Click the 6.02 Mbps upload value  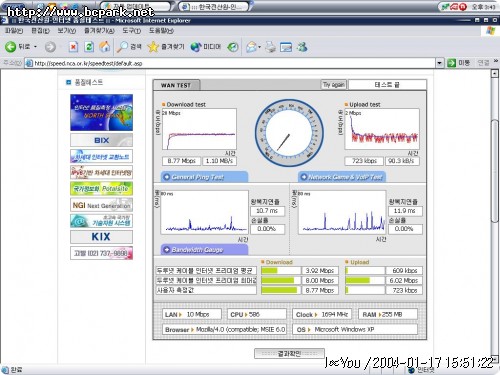click(404, 281)
